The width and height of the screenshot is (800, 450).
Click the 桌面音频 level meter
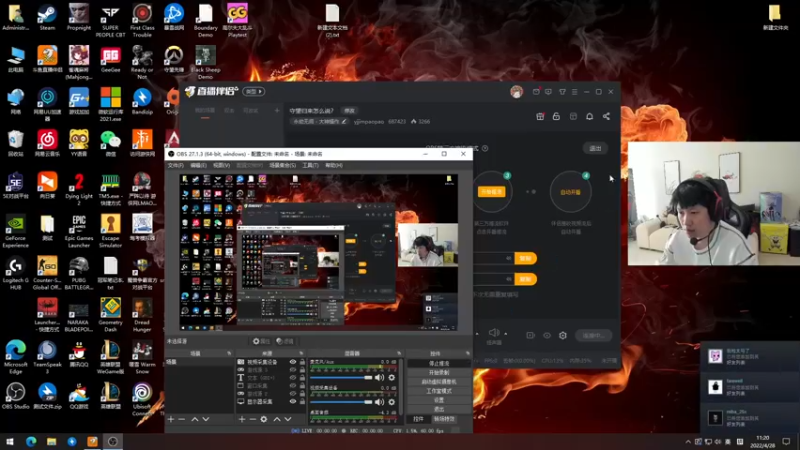pos(353,419)
